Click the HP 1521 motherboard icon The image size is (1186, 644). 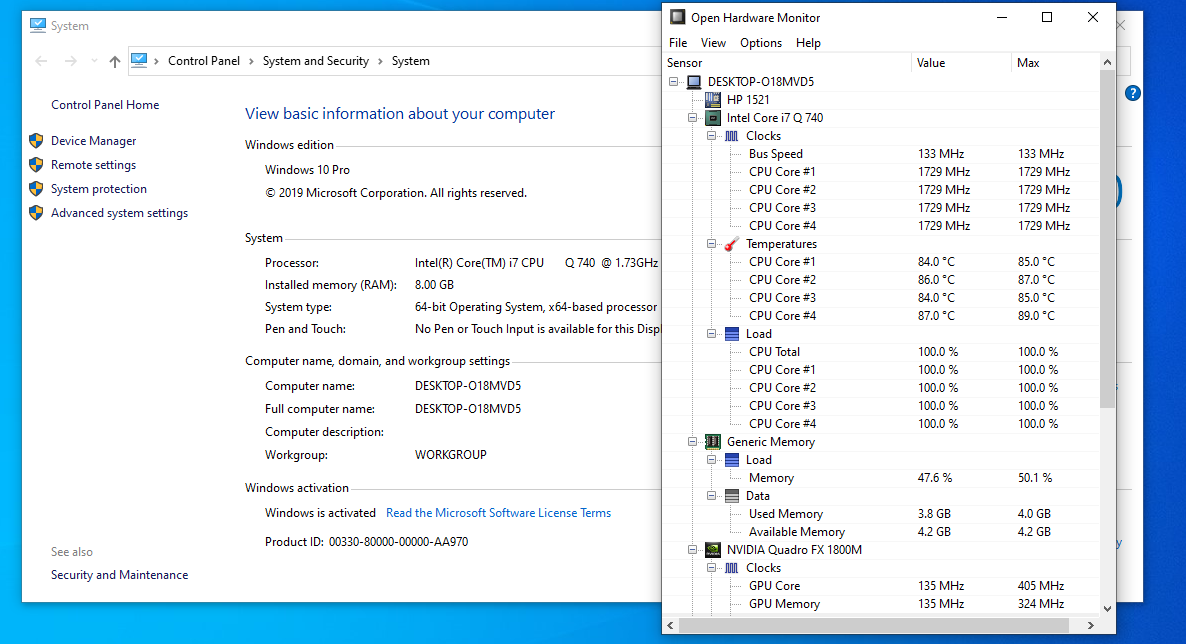point(713,99)
